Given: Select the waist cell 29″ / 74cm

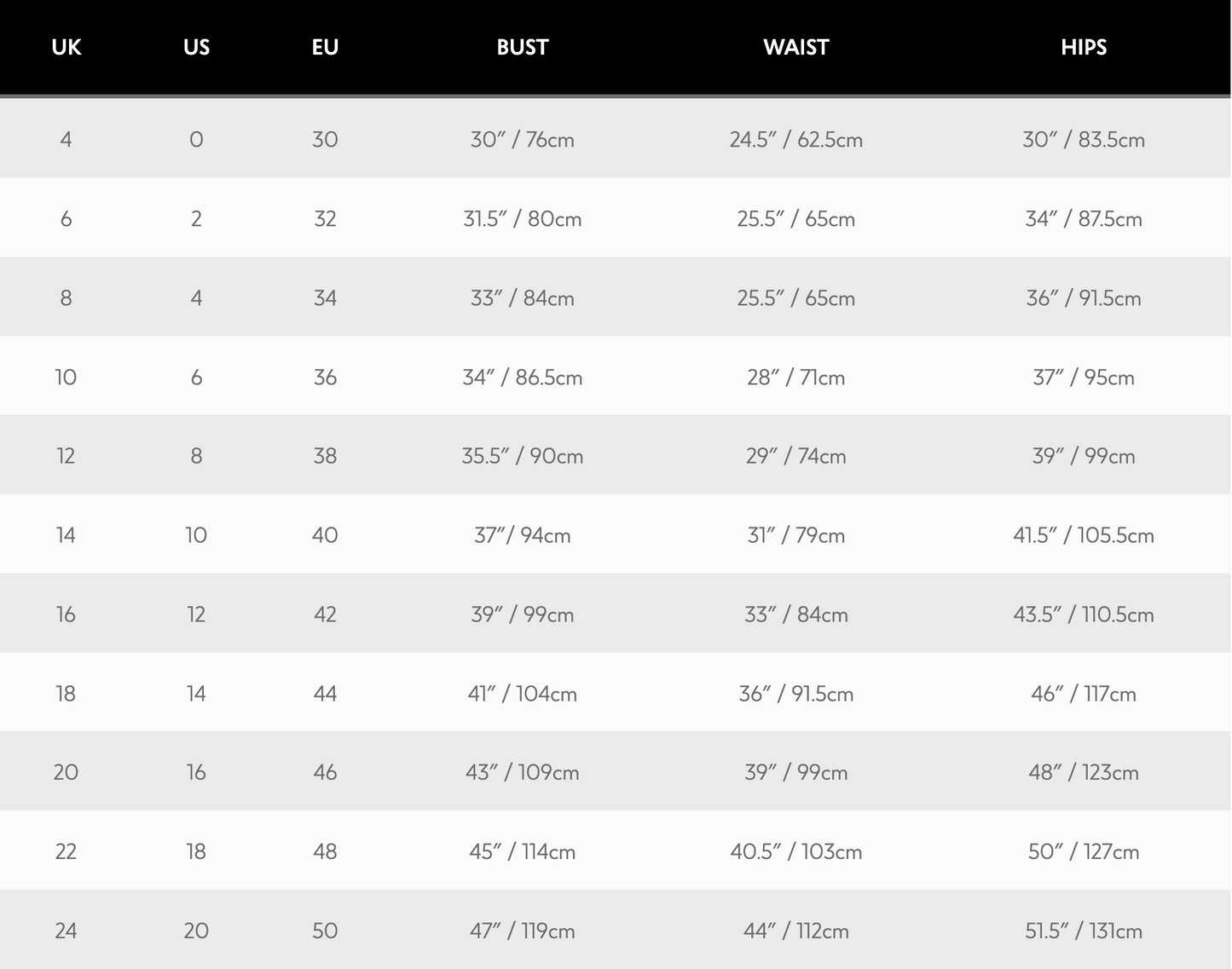Looking at the screenshot, I should click(795, 456).
